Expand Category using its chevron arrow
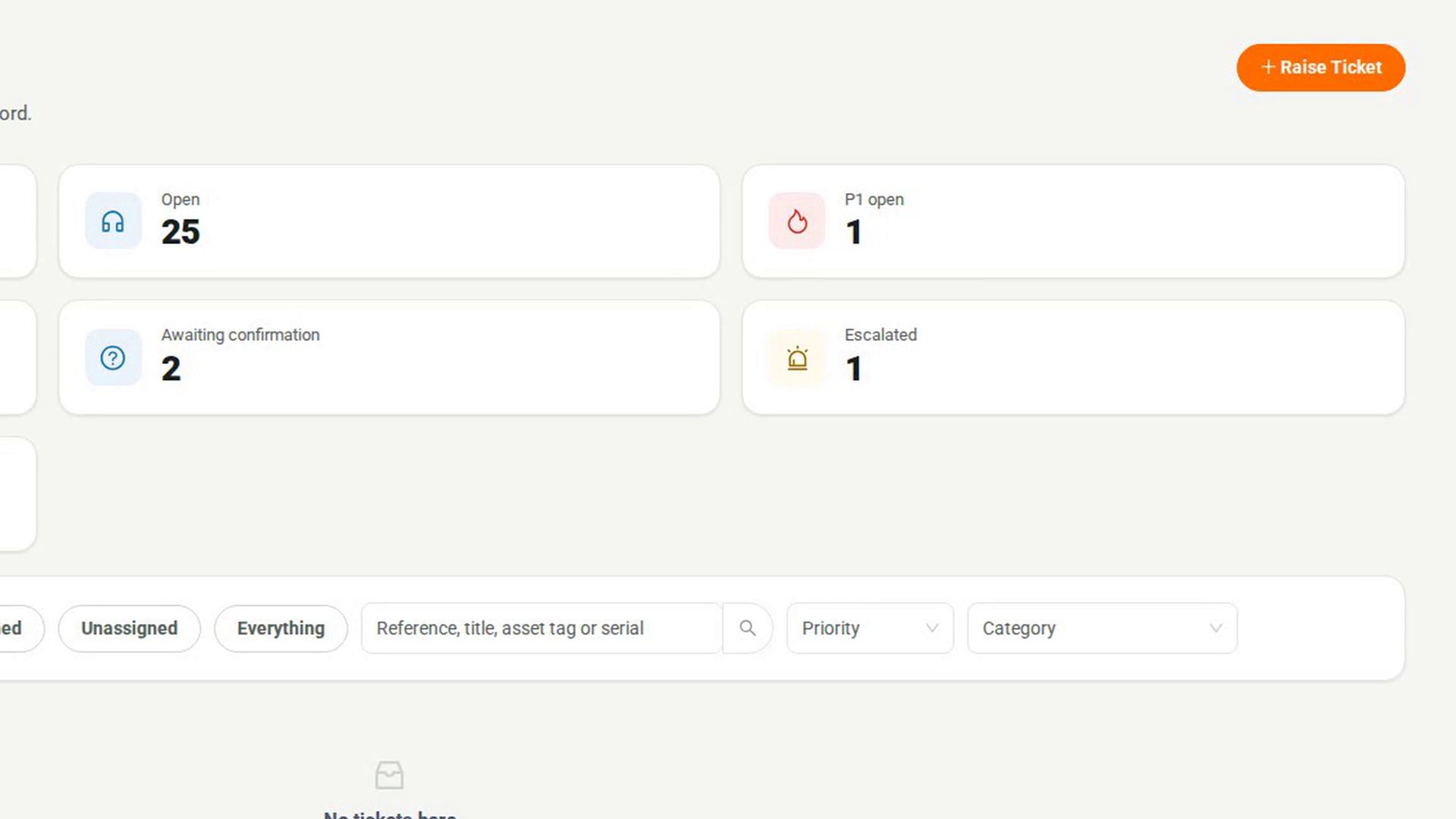Image resolution: width=1456 pixels, height=819 pixels. pyautogui.click(x=1216, y=628)
